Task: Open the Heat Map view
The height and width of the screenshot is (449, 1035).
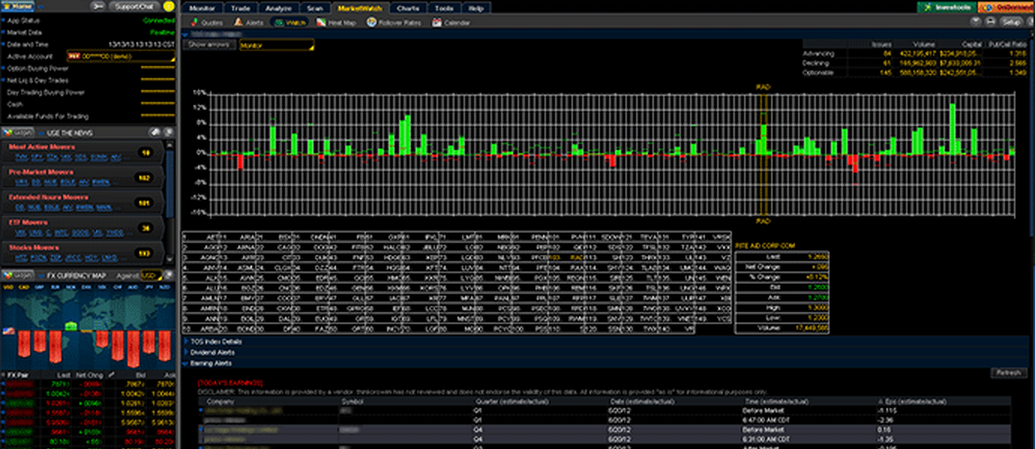Action: pyautogui.click(x=340, y=21)
